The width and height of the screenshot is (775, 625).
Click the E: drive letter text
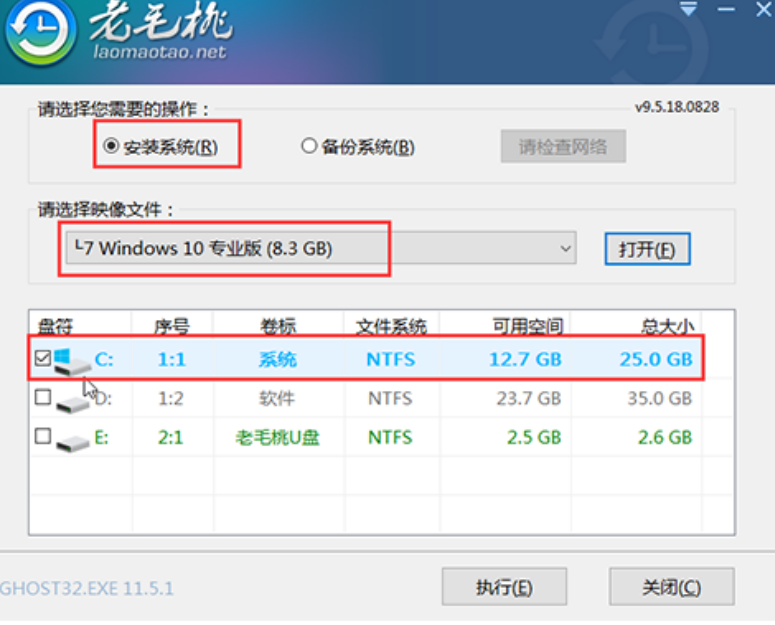pyautogui.click(x=101, y=437)
